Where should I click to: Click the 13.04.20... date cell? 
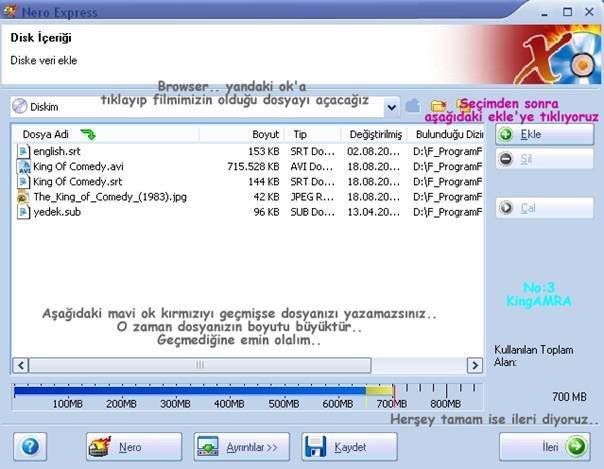(x=373, y=212)
